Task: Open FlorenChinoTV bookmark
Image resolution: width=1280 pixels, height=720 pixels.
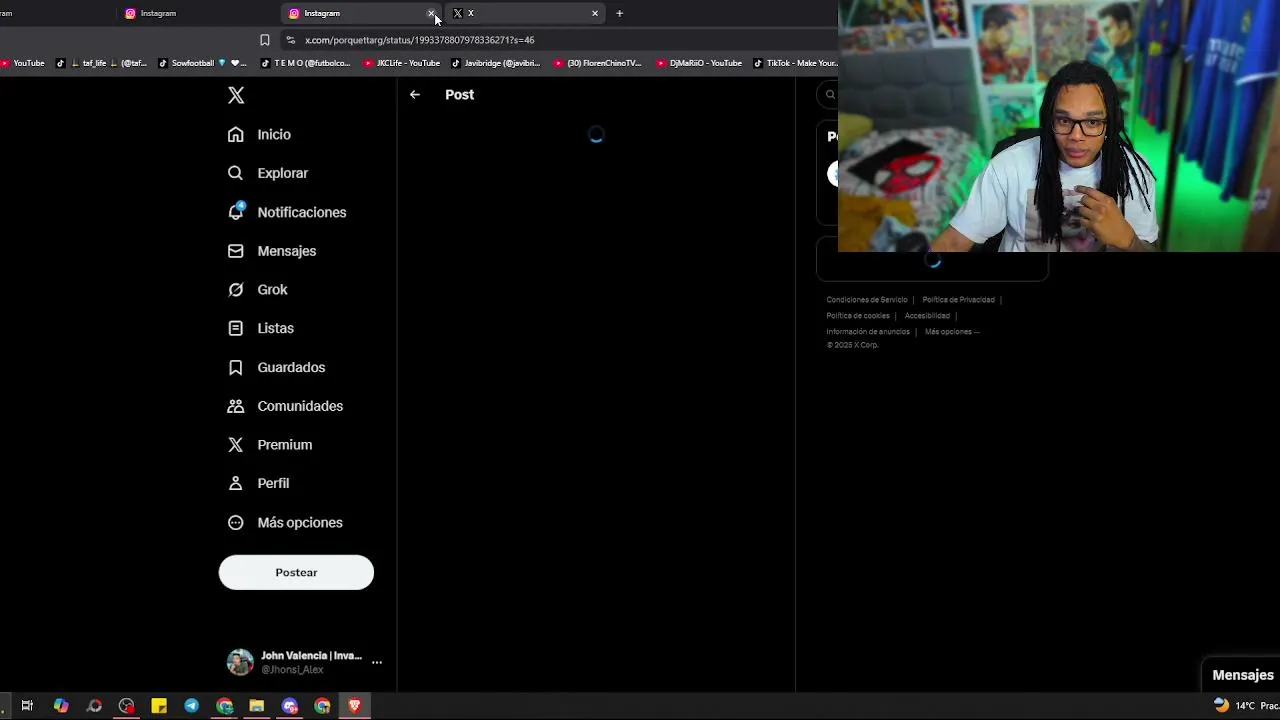Action: coord(597,63)
